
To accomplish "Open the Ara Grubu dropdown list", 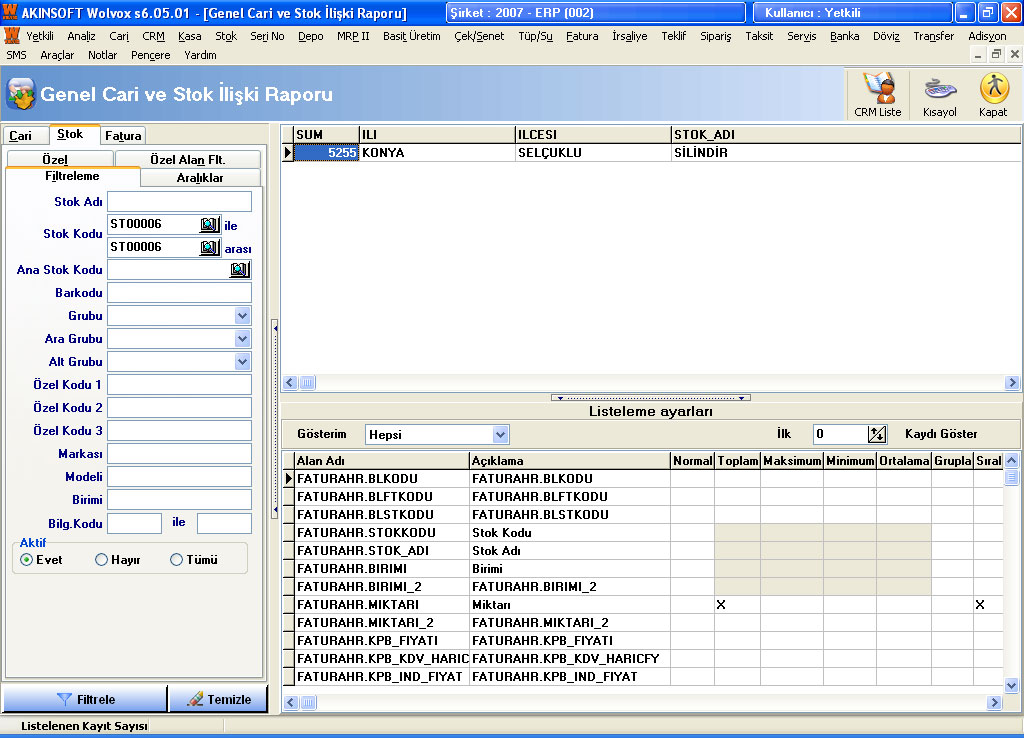I will (242, 339).
